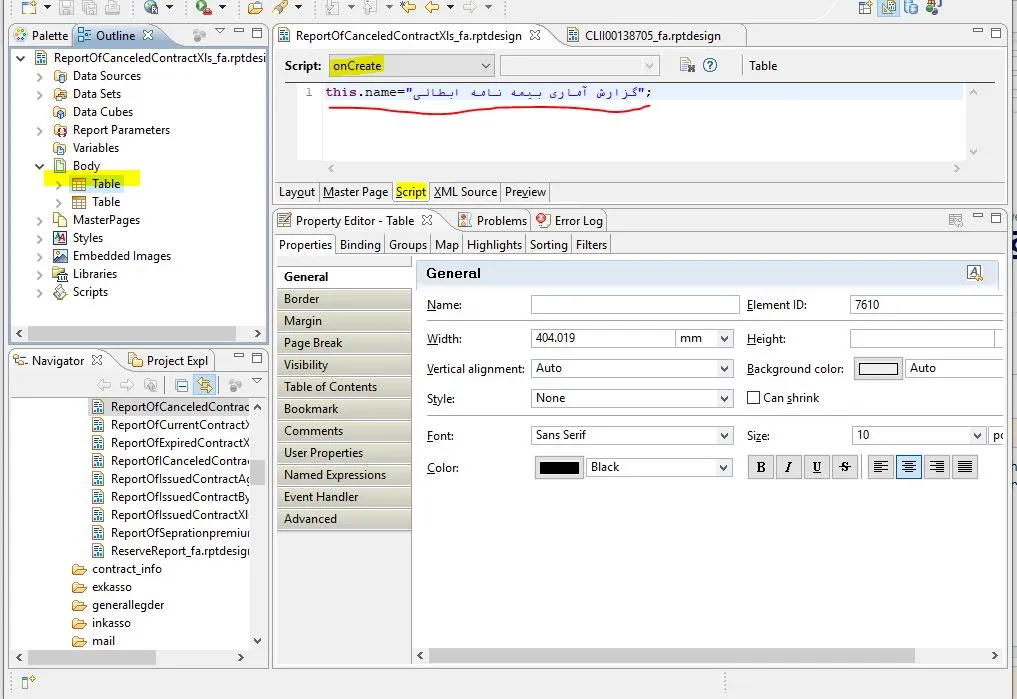Click the Last Edit Location arrow icon
1017x699 pixels.
pos(408,7)
